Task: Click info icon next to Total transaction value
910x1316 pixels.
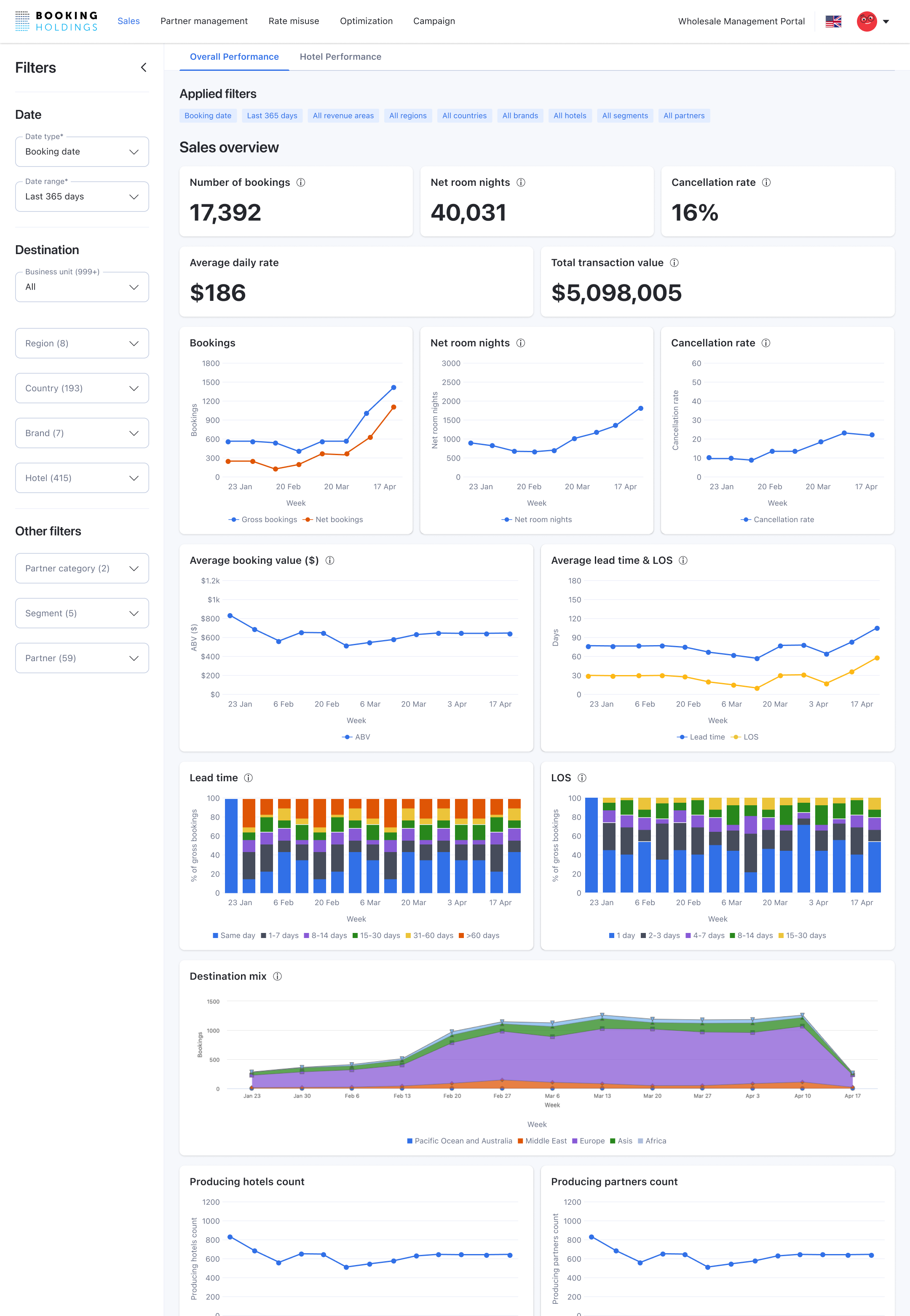Action: tap(674, 263)
